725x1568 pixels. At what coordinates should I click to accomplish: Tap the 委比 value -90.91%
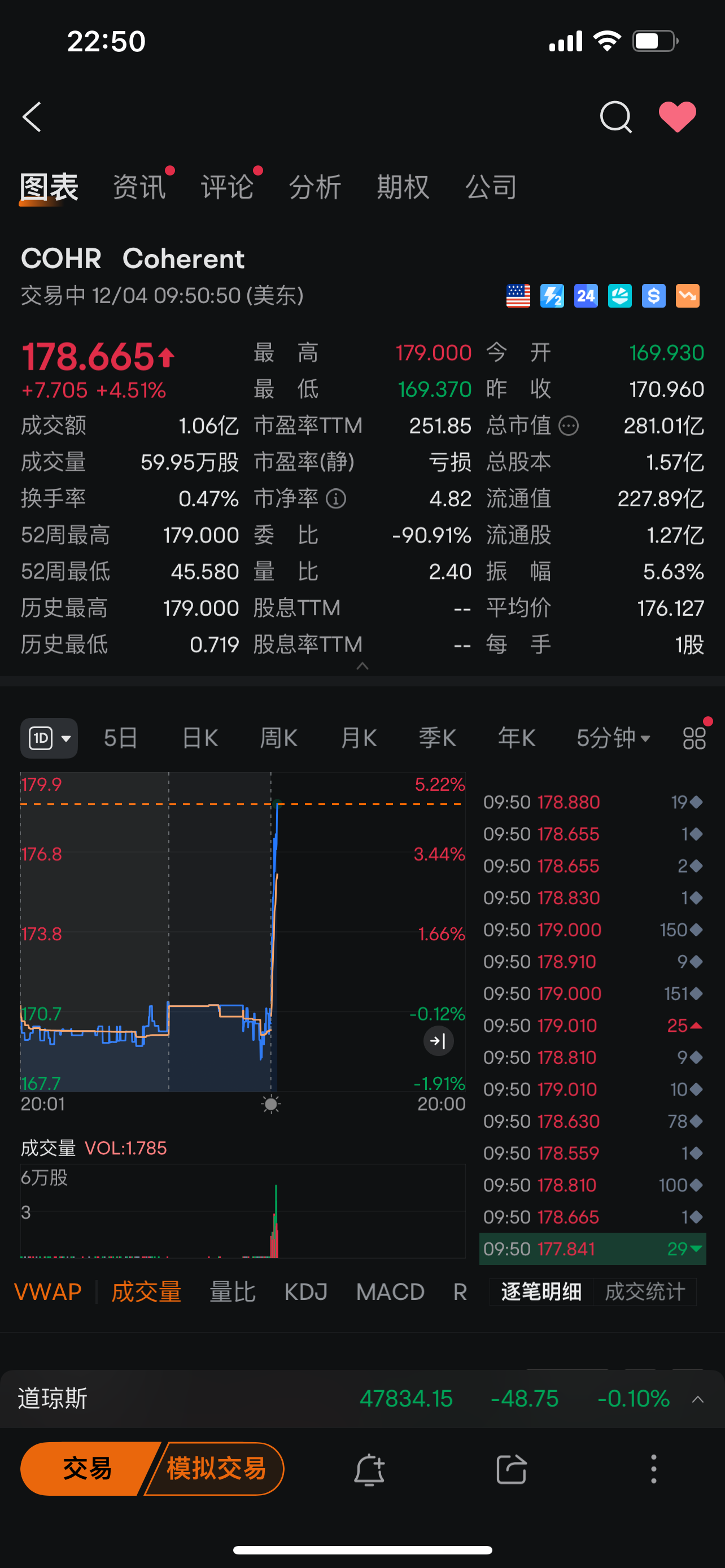pos(431,535)
